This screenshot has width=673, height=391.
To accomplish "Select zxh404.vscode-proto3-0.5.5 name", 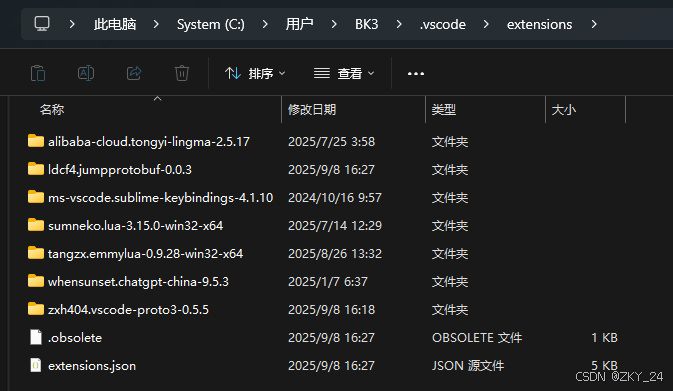I will point(128,310).
